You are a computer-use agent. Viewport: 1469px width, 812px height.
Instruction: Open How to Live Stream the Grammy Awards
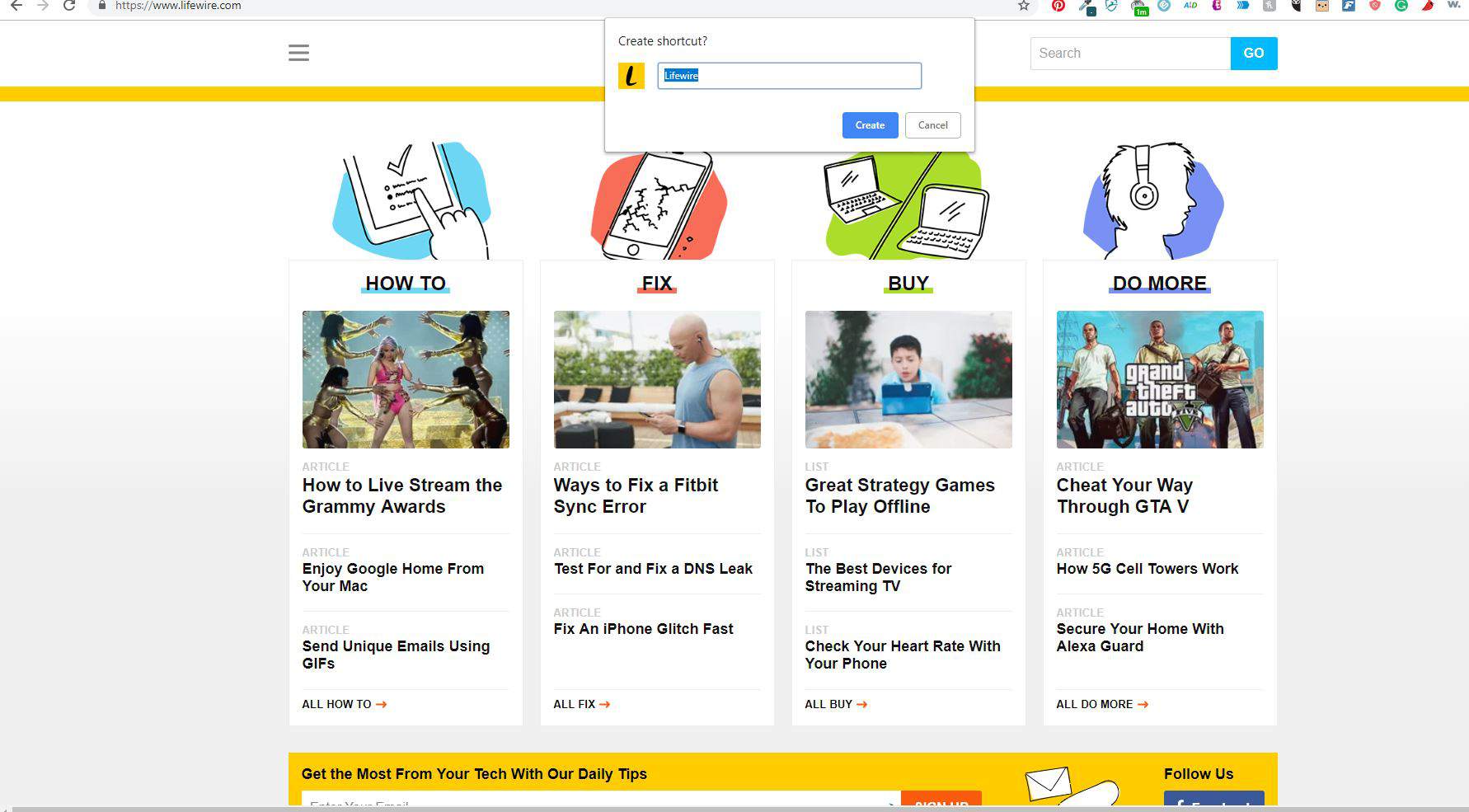402,495
